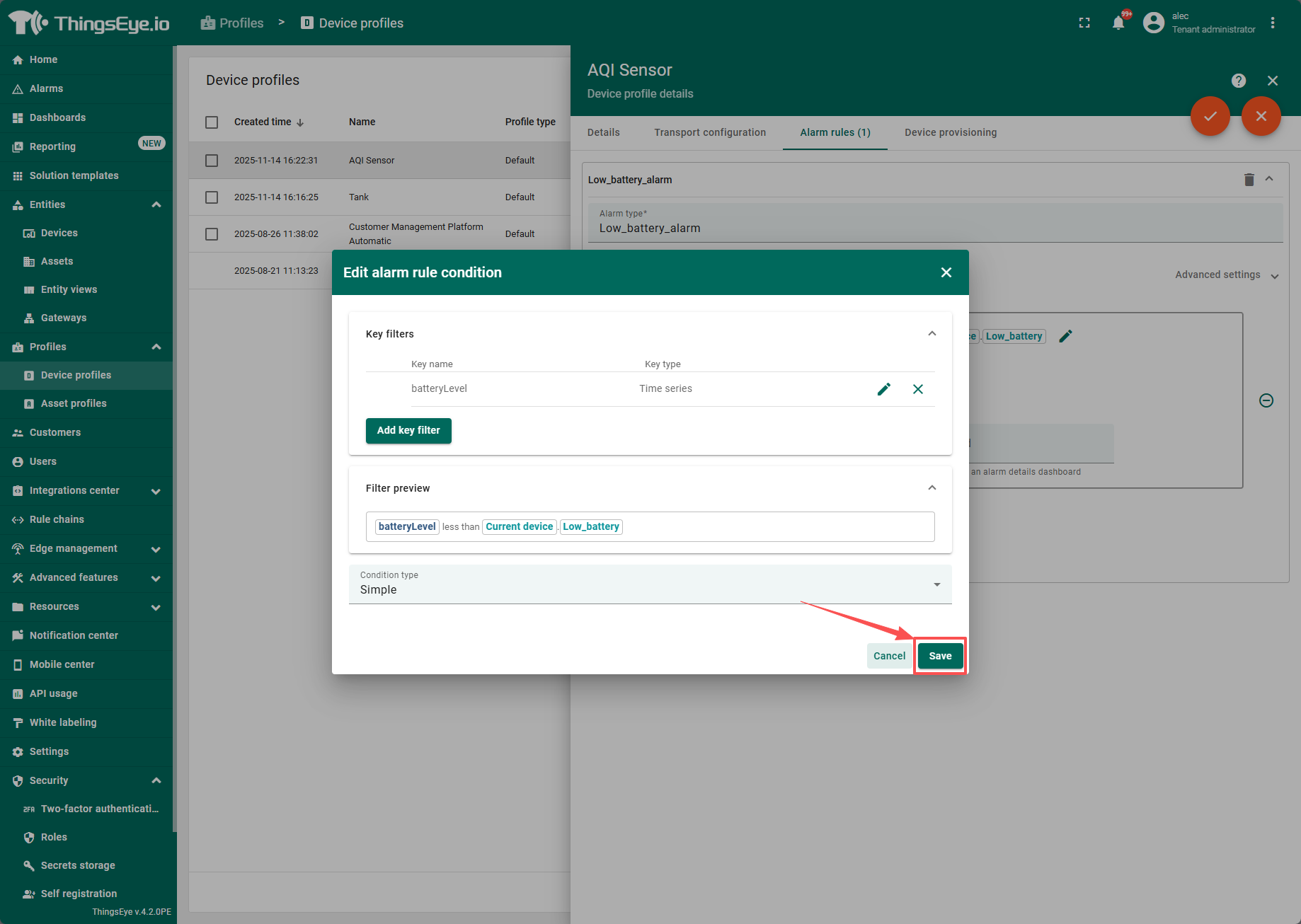The image size is (1301, 924).
Task: Click the Filter preview condition box
Action: tap(650, 526)
